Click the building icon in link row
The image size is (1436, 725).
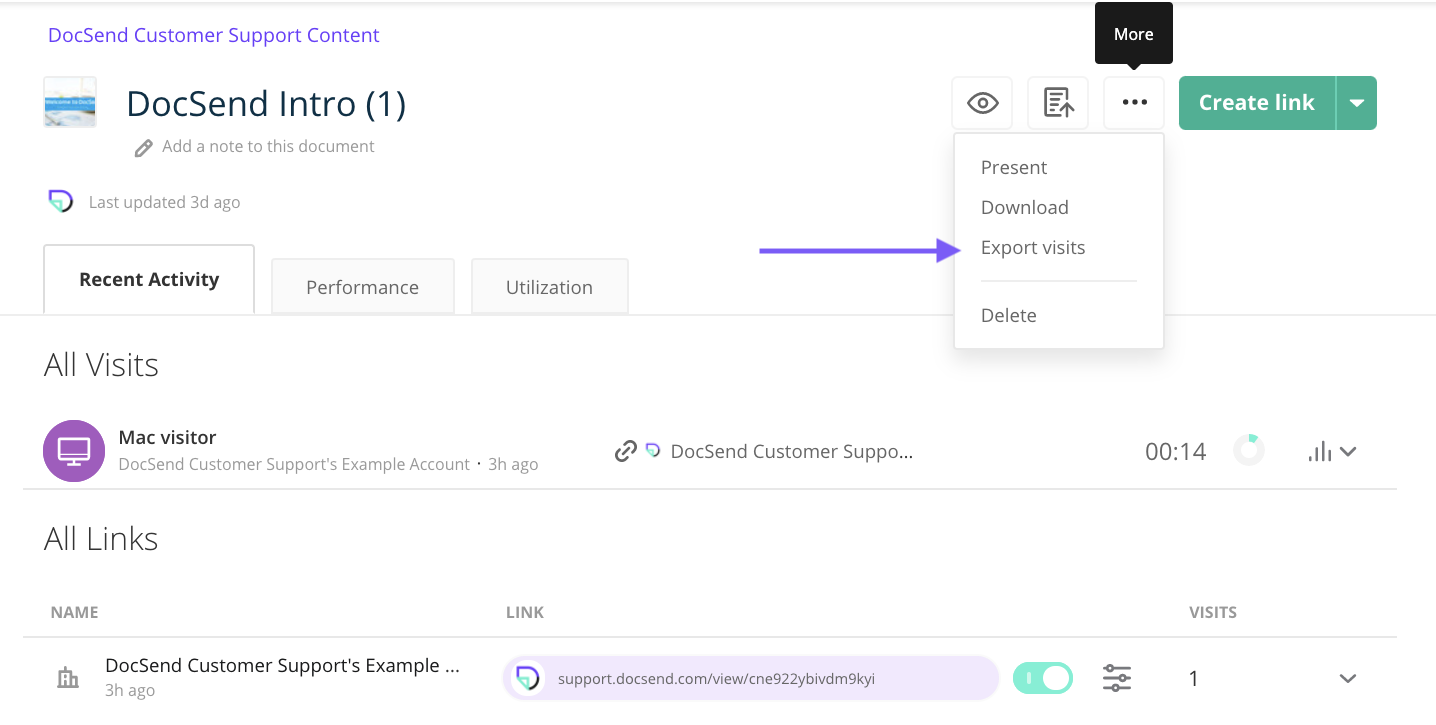coord(68,679)
